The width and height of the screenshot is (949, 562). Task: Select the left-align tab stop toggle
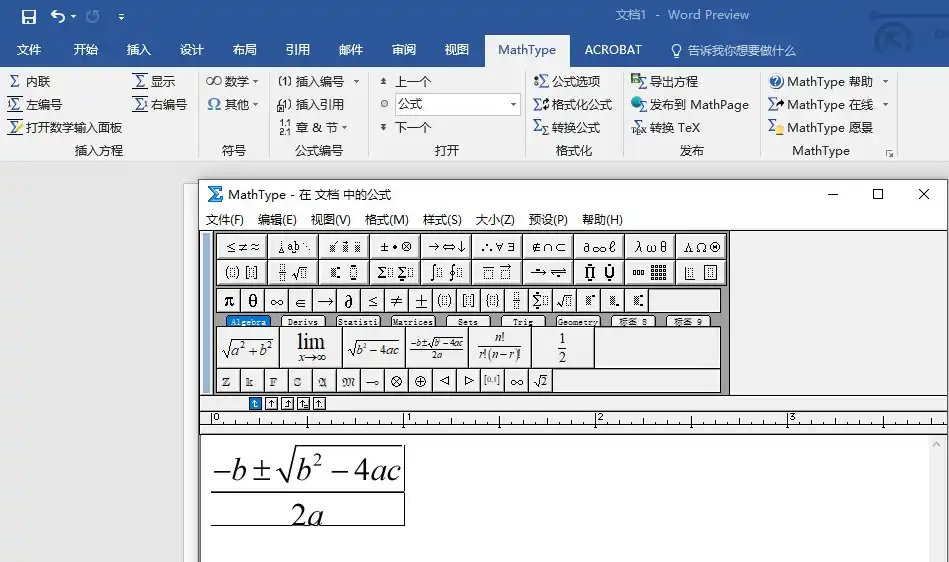coord(255,404)
